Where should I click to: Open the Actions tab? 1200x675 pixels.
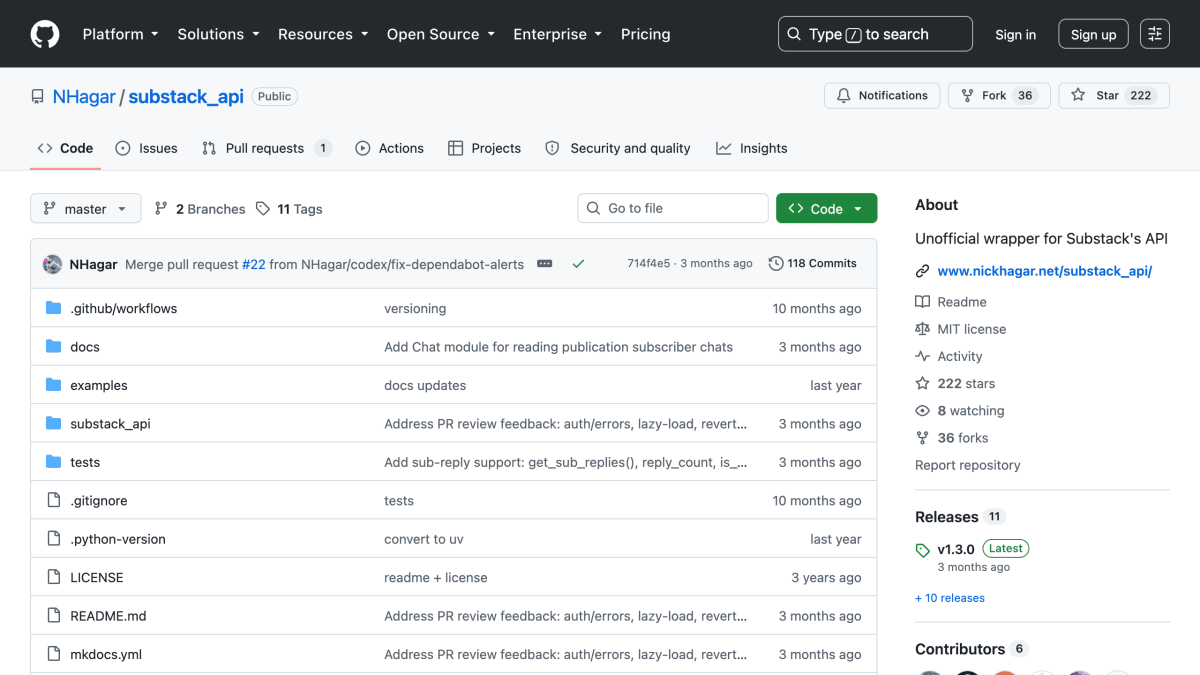(x=390, y=148)
